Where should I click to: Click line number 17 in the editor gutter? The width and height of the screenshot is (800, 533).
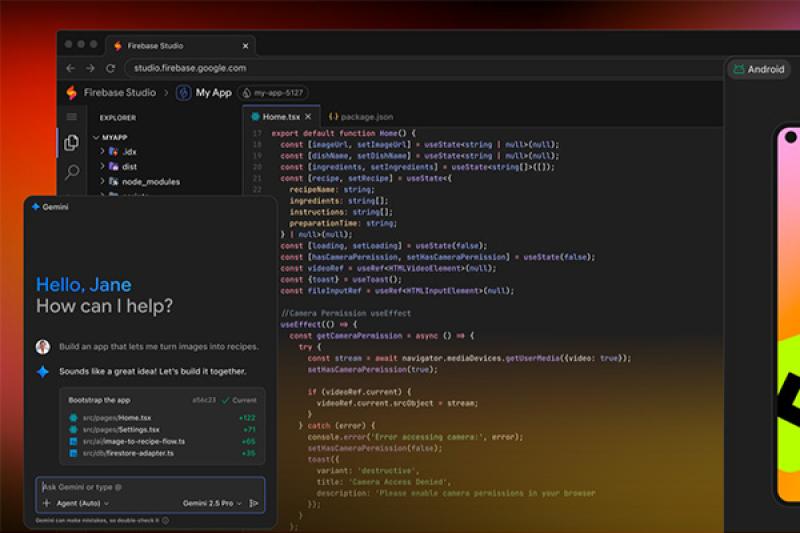click(x=257, y=134)
